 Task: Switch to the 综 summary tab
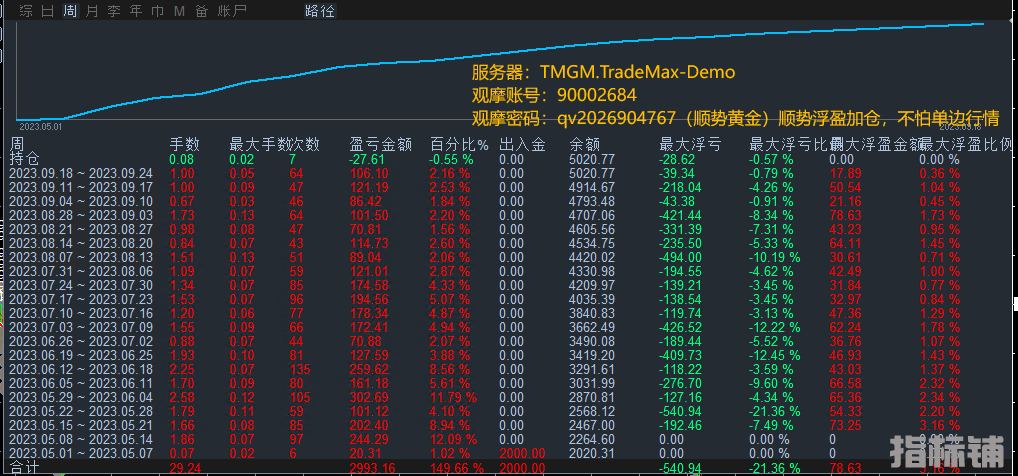26,10
